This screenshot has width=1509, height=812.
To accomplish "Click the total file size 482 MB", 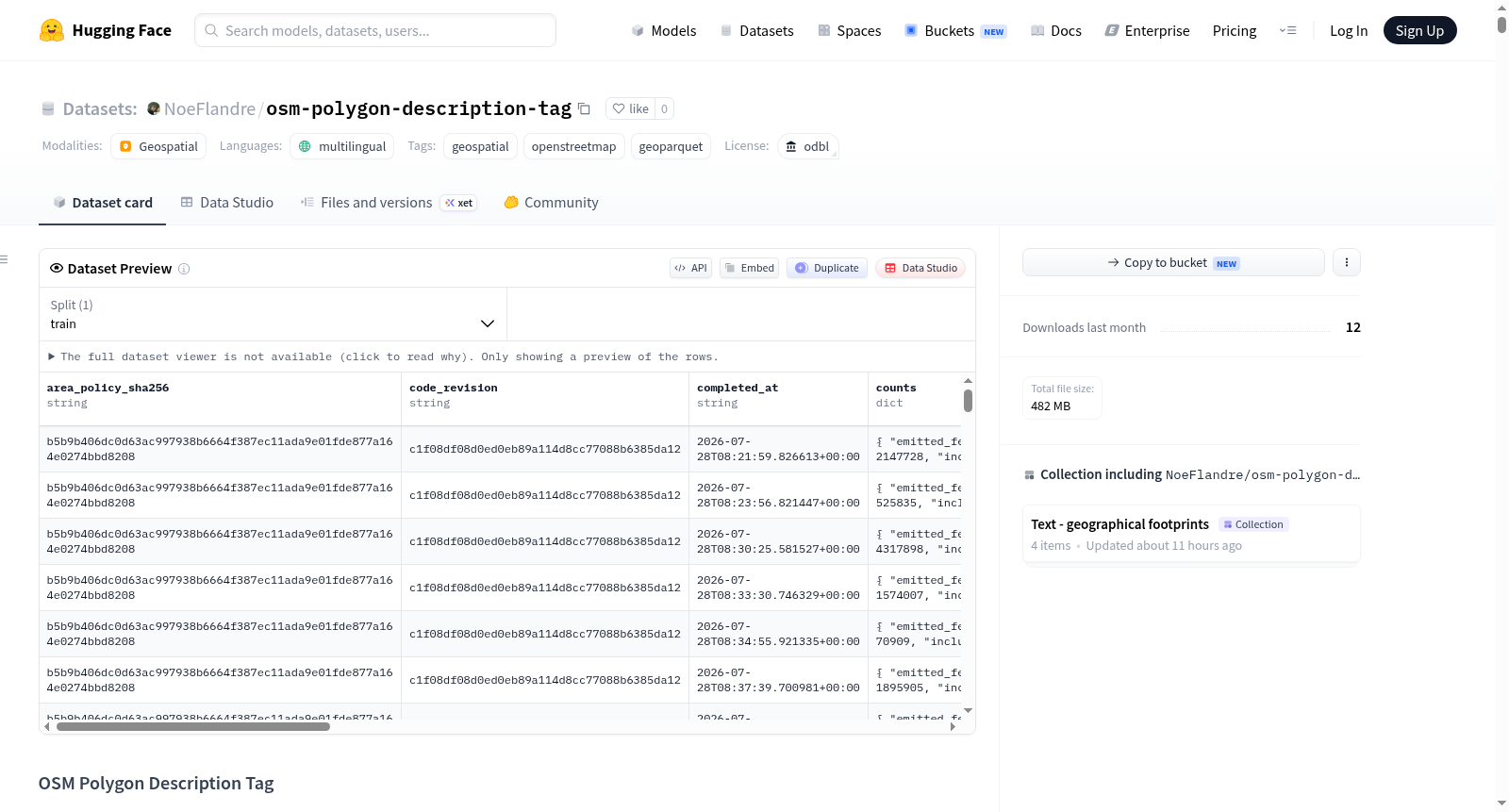I will [1051, 406].
